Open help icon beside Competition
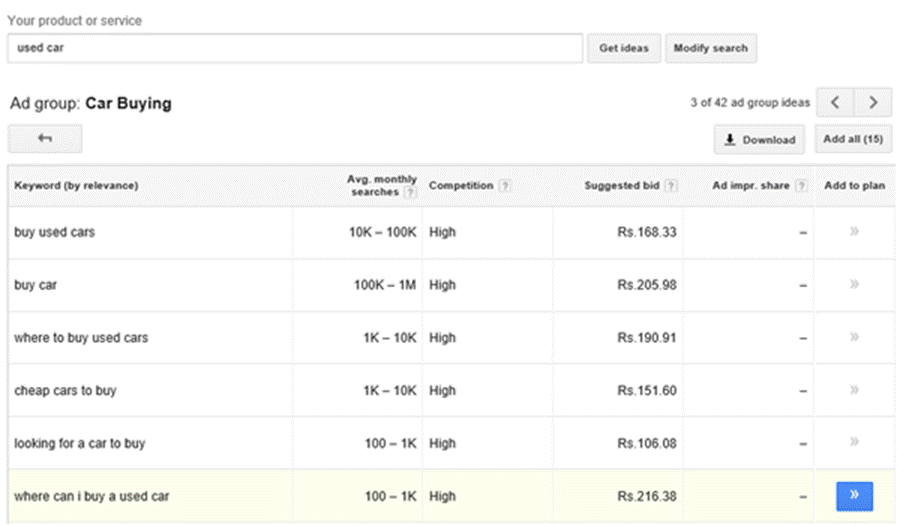This screenshot has height=527, width=909. point(505,186)
